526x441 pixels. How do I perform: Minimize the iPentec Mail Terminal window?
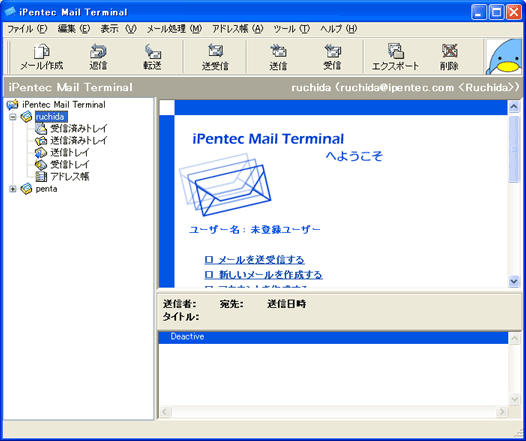click(479, 13)
